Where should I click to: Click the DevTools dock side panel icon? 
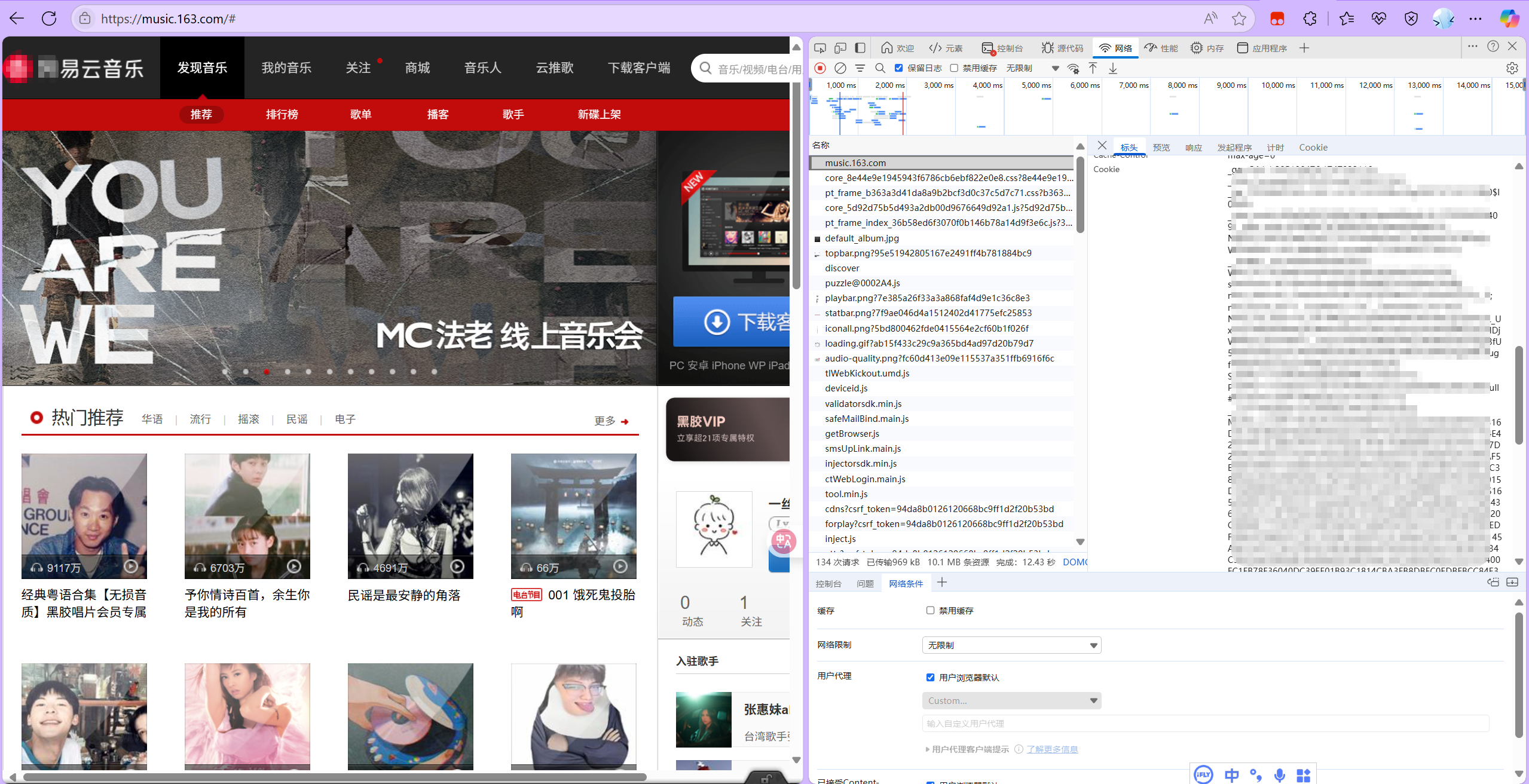(x=860, y=48)
